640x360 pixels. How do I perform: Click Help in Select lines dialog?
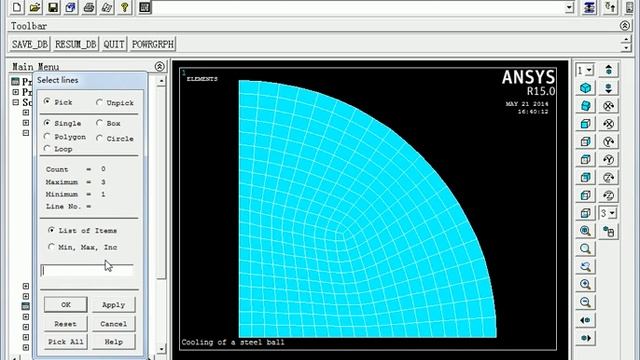[113, 342]
